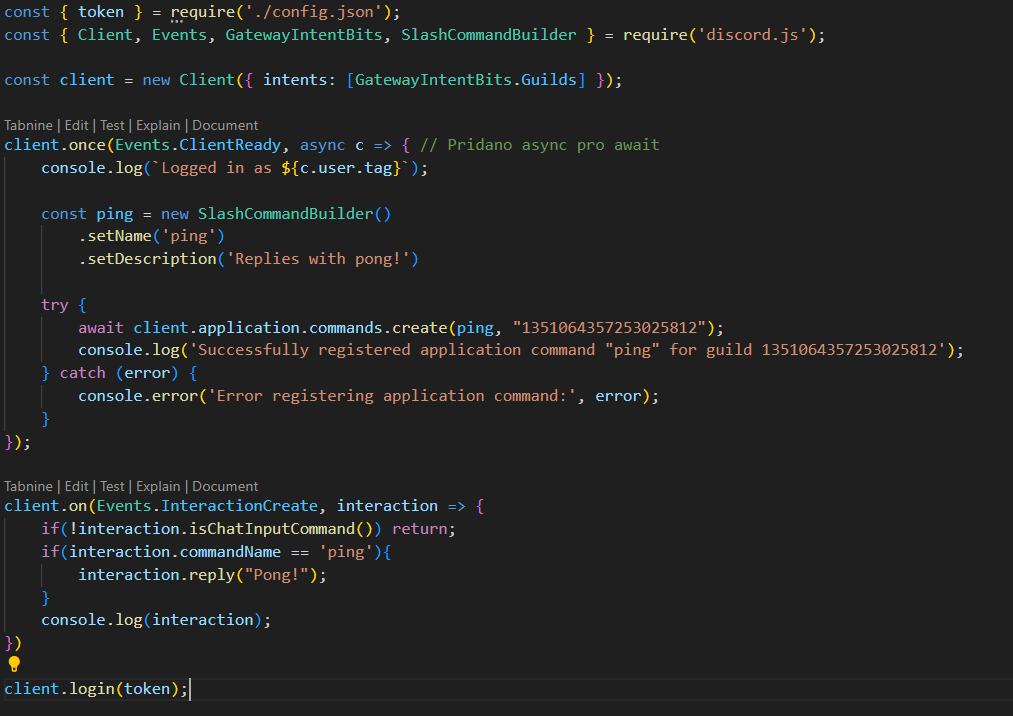Click Events.ClientReady in client.once call
This screenshot has height=716, width=1013.
198,145
